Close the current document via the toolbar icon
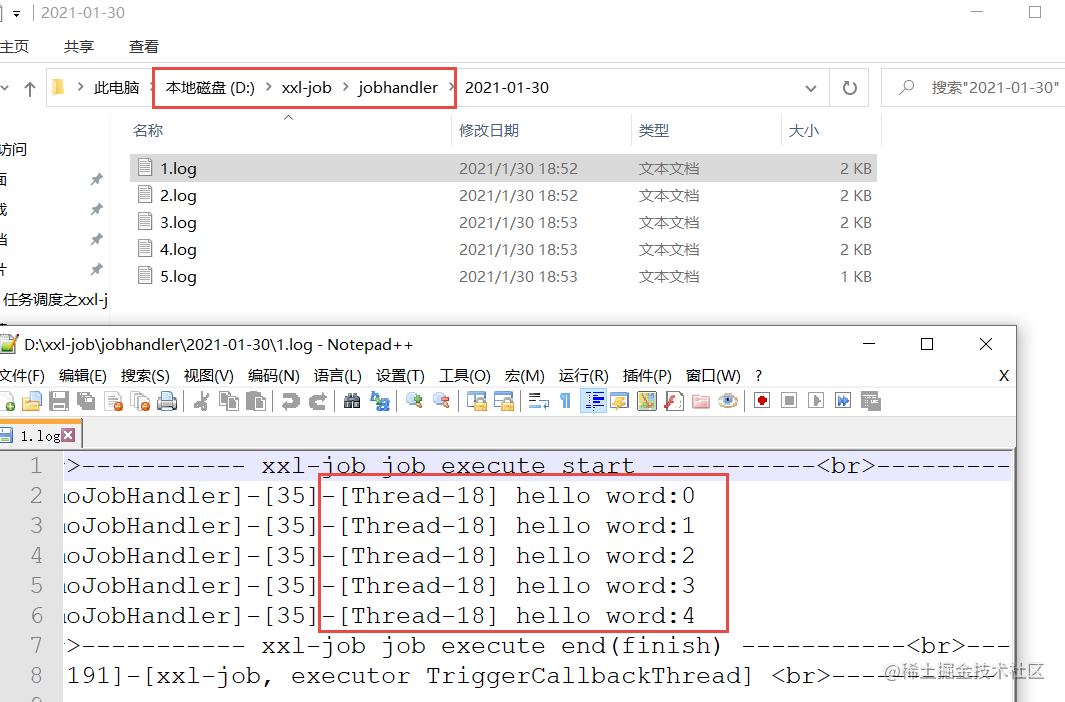 point(114,401)
